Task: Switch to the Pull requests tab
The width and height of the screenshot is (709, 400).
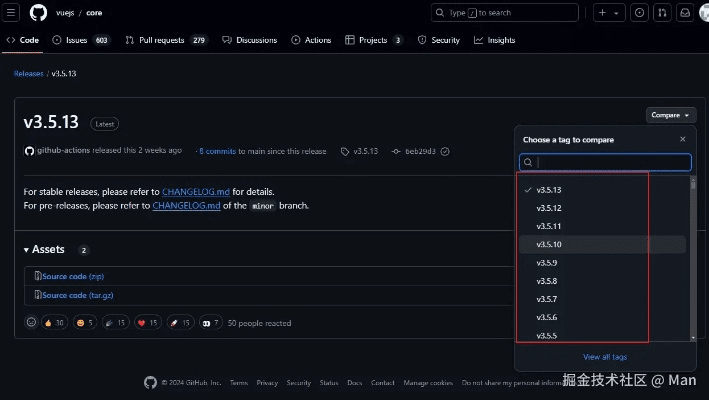Action: pos(166,40)
